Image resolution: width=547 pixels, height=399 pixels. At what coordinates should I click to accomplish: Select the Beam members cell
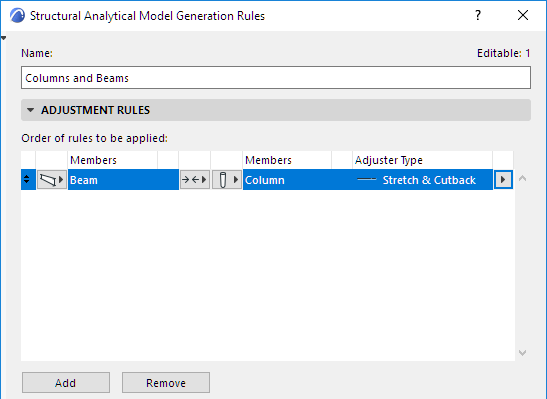click(123, 180)
